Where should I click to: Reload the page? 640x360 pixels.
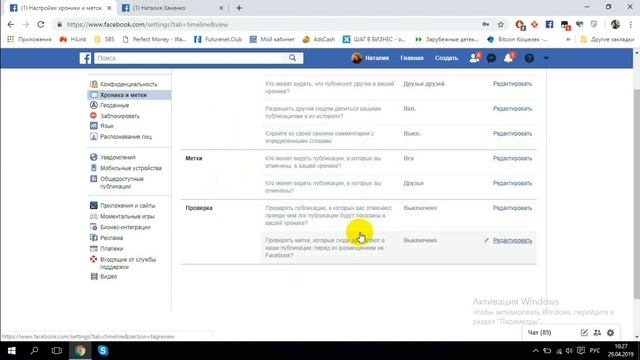[x=41, y=24]
